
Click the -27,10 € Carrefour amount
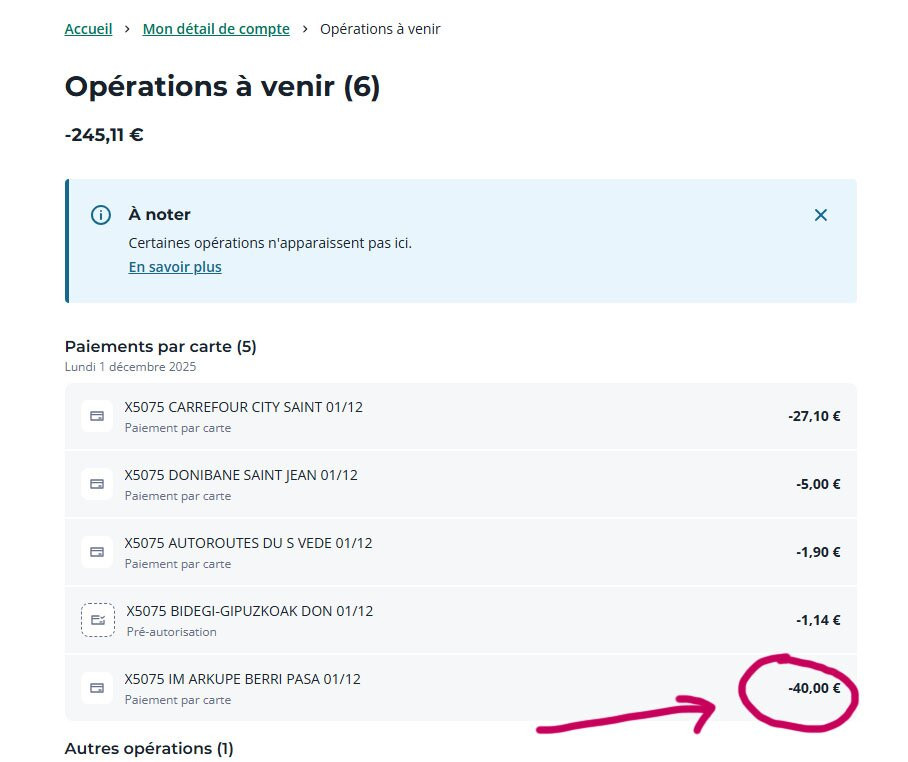click(814, 416)
